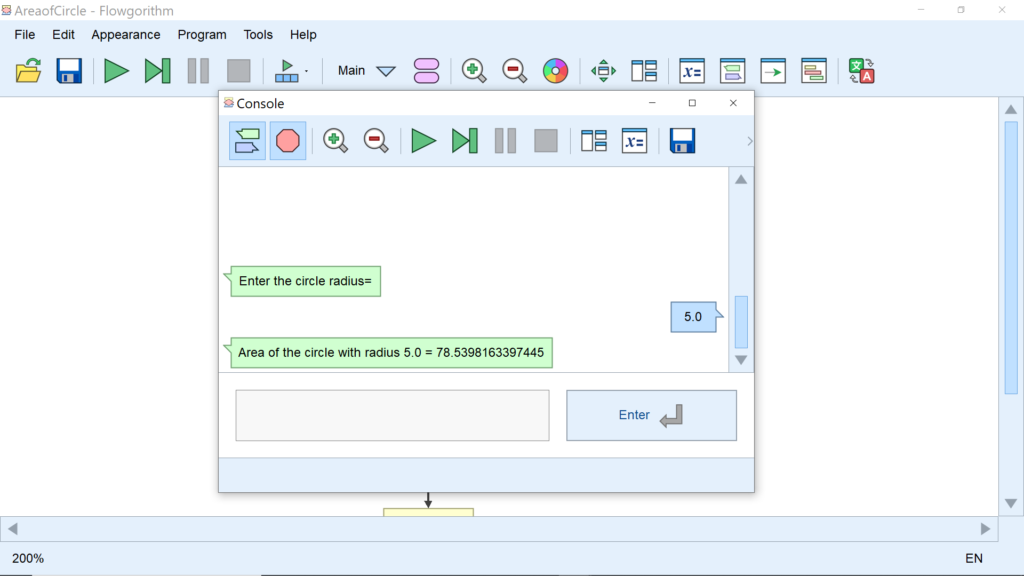Zoom out in the Console window
1024x576 pixels.
[375, 140]
